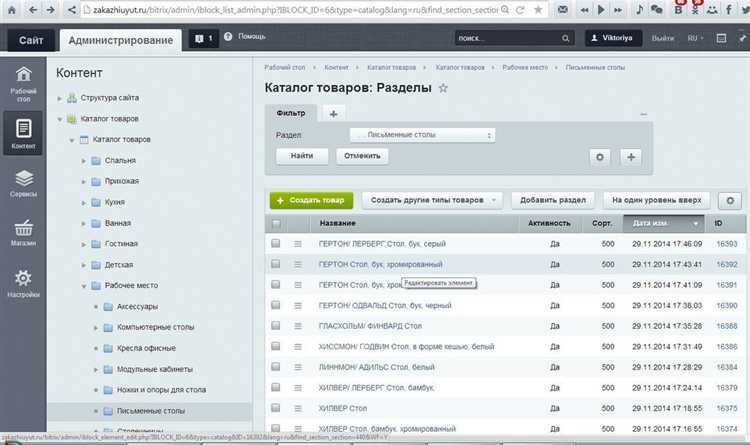
Task: Open the mail icon in browser toolbar
Action: (x=563, y=10)
